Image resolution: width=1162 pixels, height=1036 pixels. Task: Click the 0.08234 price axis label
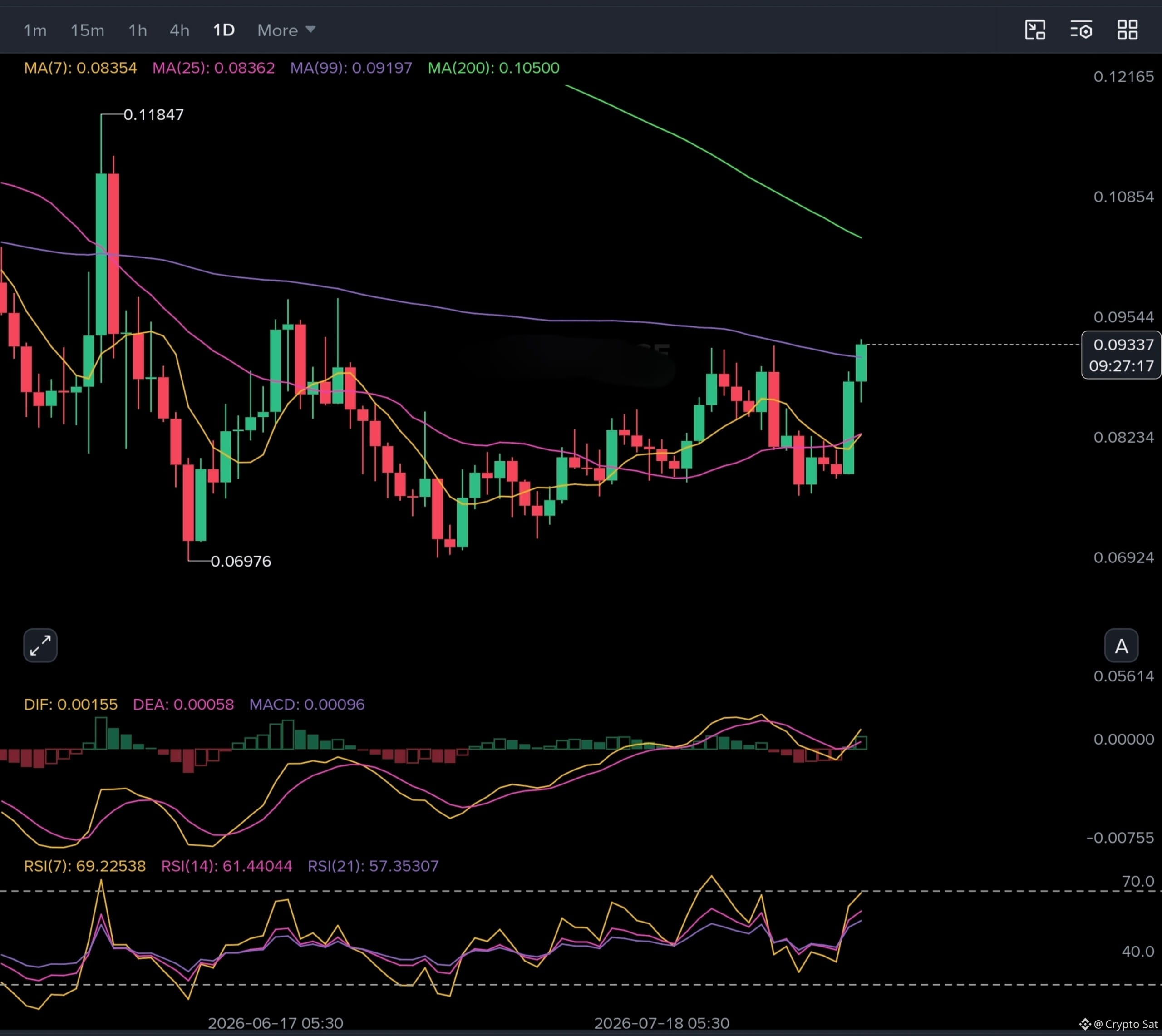point(1123,437)
